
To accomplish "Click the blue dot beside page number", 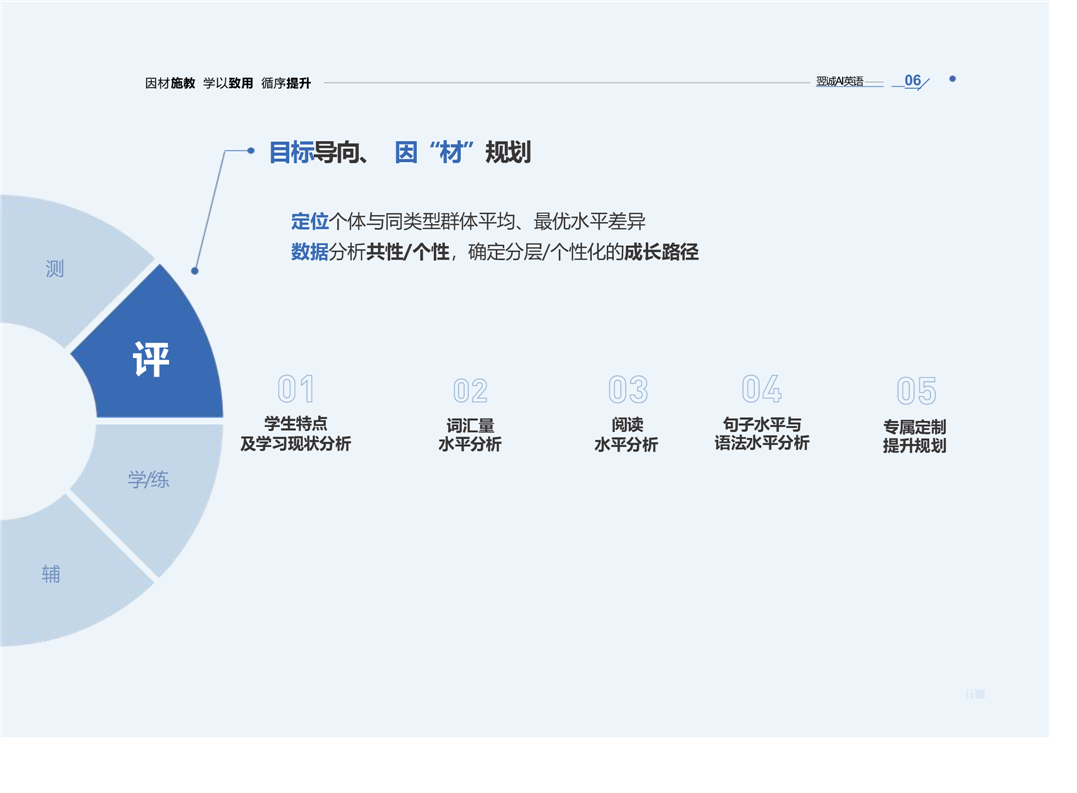I will pos(952,79).
